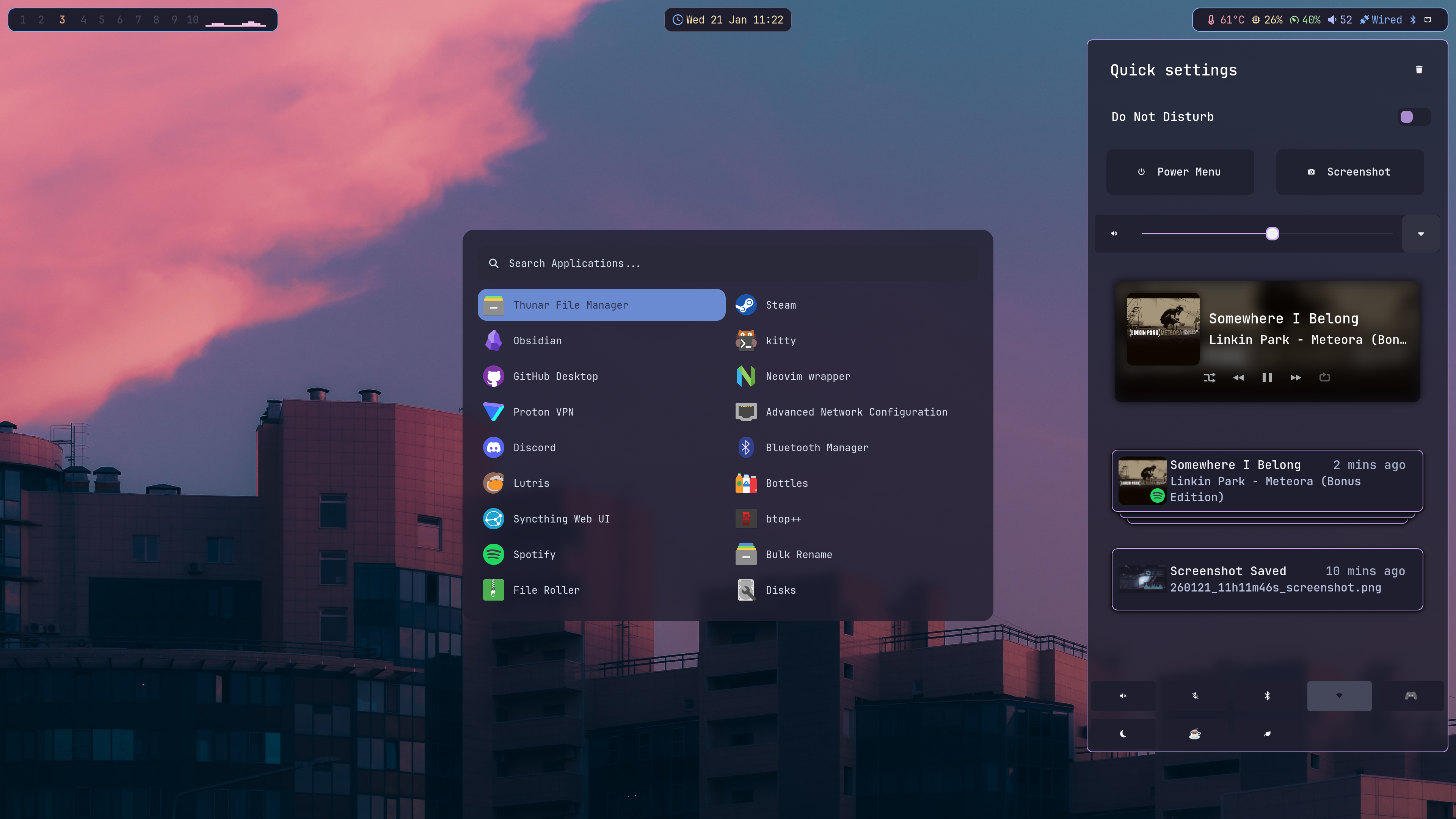Pause the playing Linkin Park track
This screenshot has height=819, width=1456.
[1267, 378]
